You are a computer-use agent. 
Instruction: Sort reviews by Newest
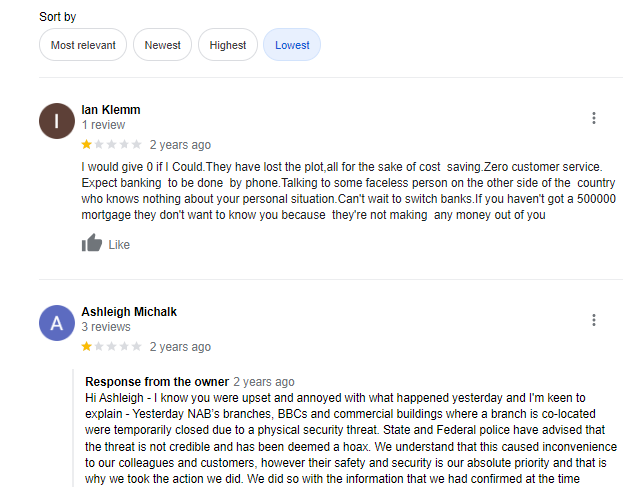pyautogui.click(x=162, y=45)
